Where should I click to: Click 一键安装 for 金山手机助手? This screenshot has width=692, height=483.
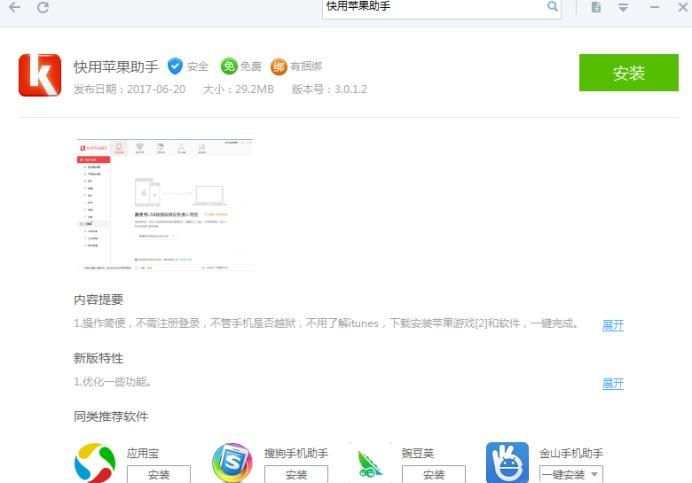(564, 475)
